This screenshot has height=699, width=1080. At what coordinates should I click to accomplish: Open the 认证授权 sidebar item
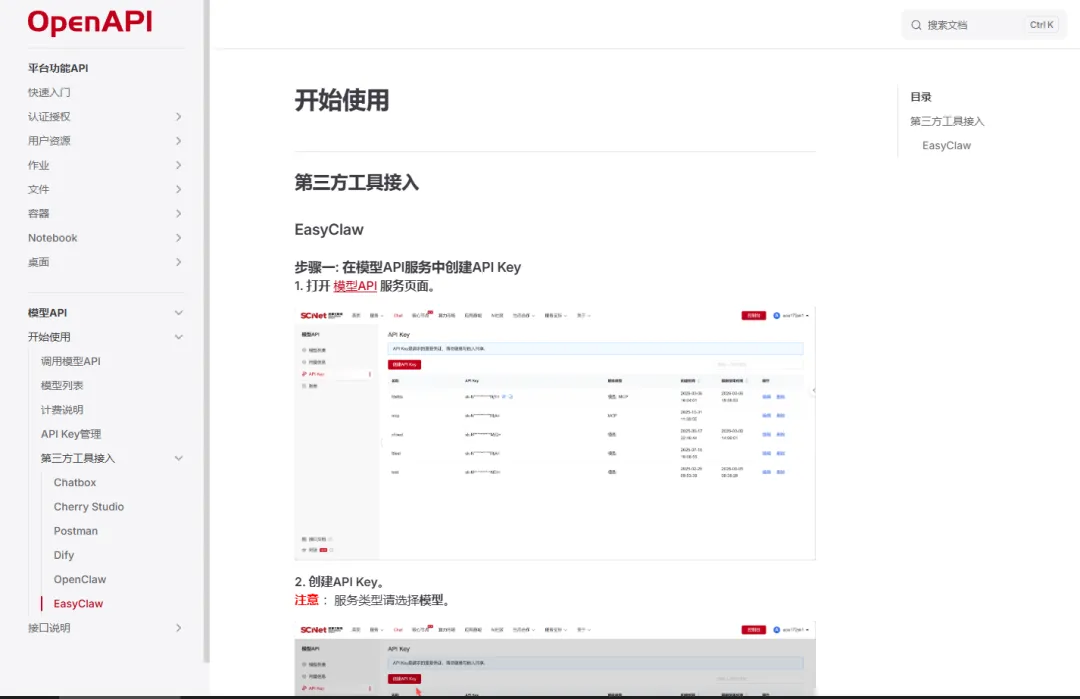pyautogui.click(x=49, y=116)
